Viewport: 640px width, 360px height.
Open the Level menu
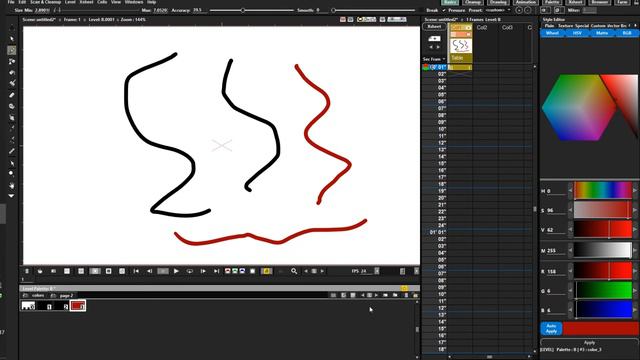70,2
